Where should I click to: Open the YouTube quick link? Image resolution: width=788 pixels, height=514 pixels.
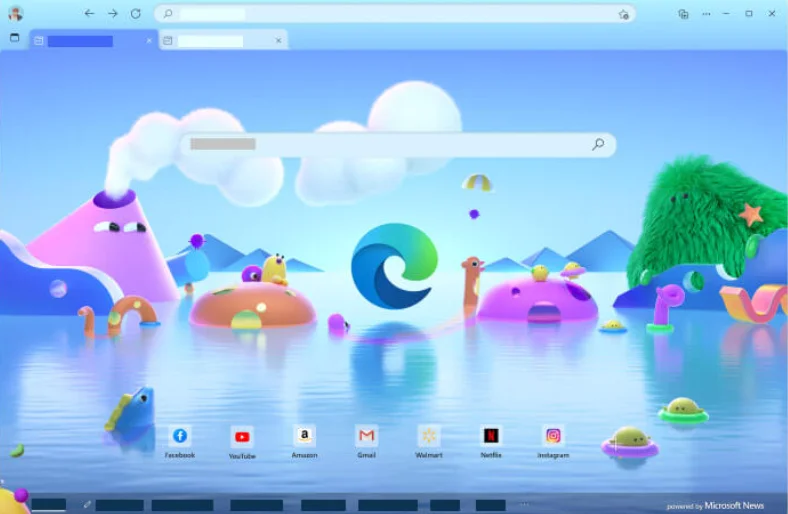[x=242, y=442]
